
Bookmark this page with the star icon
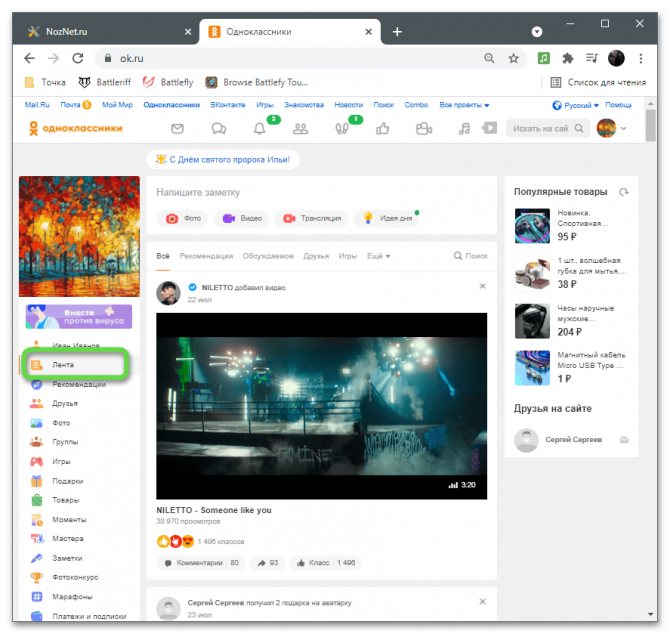pos(514,58)
